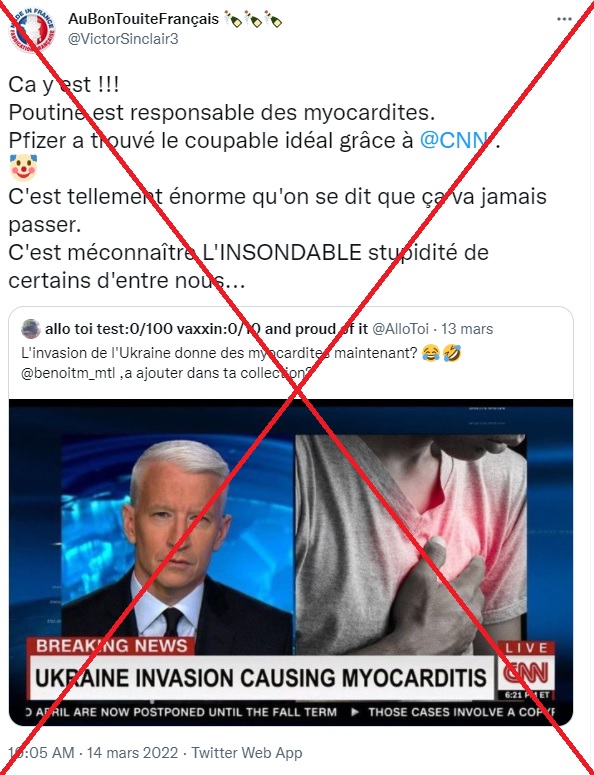The image size is (594, 775).
Task: Open the embedded CNN screenshot image
Action: 291,562
